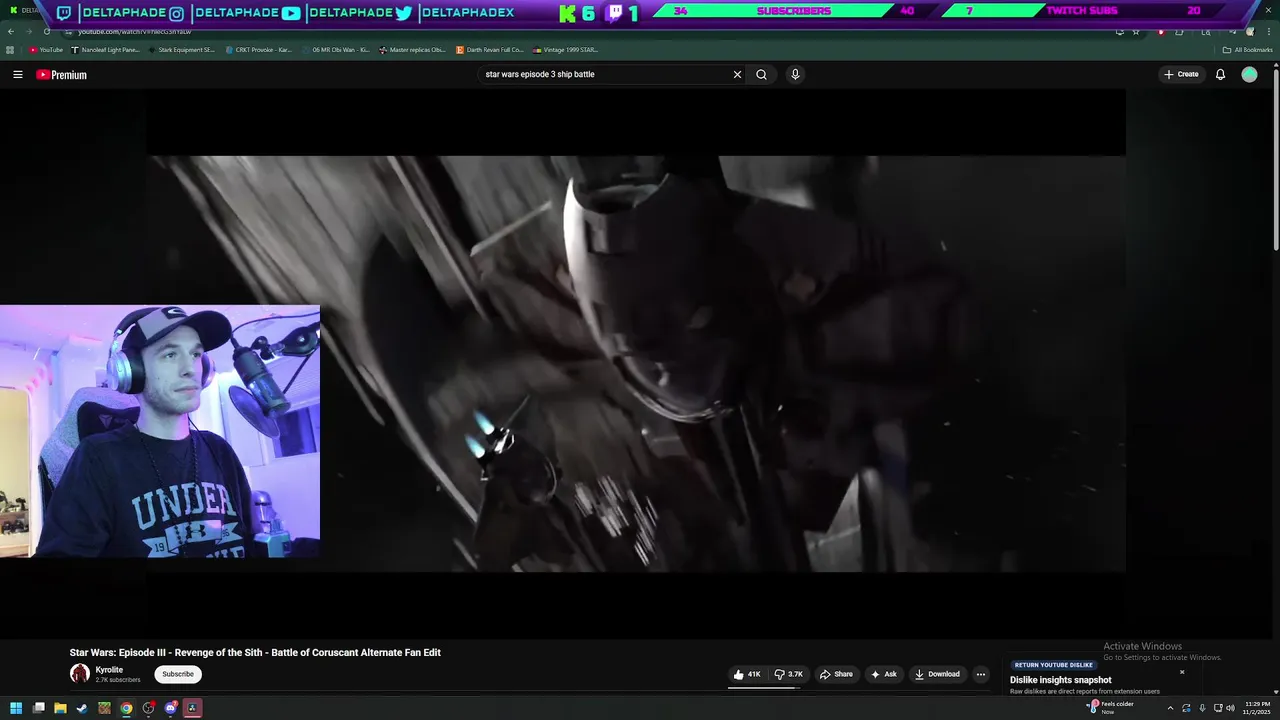The width and height of the screenshot is (1280, 720).
Task: Open the Kyrolite channel name link
Action: click(x=109, y=670)
